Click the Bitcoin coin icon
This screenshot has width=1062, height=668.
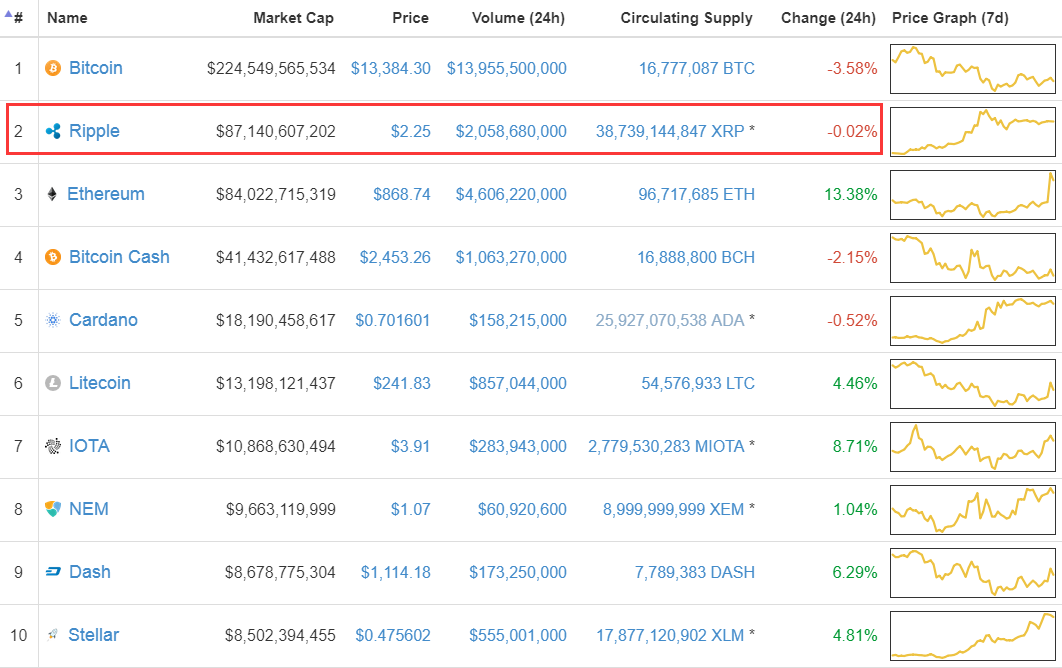53,68
